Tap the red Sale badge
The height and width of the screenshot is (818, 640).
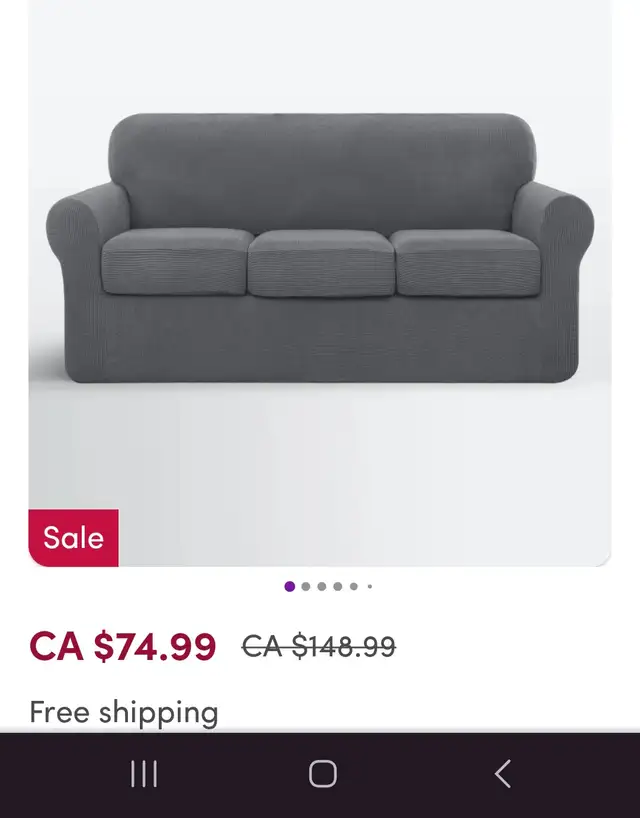coord(74,537)
